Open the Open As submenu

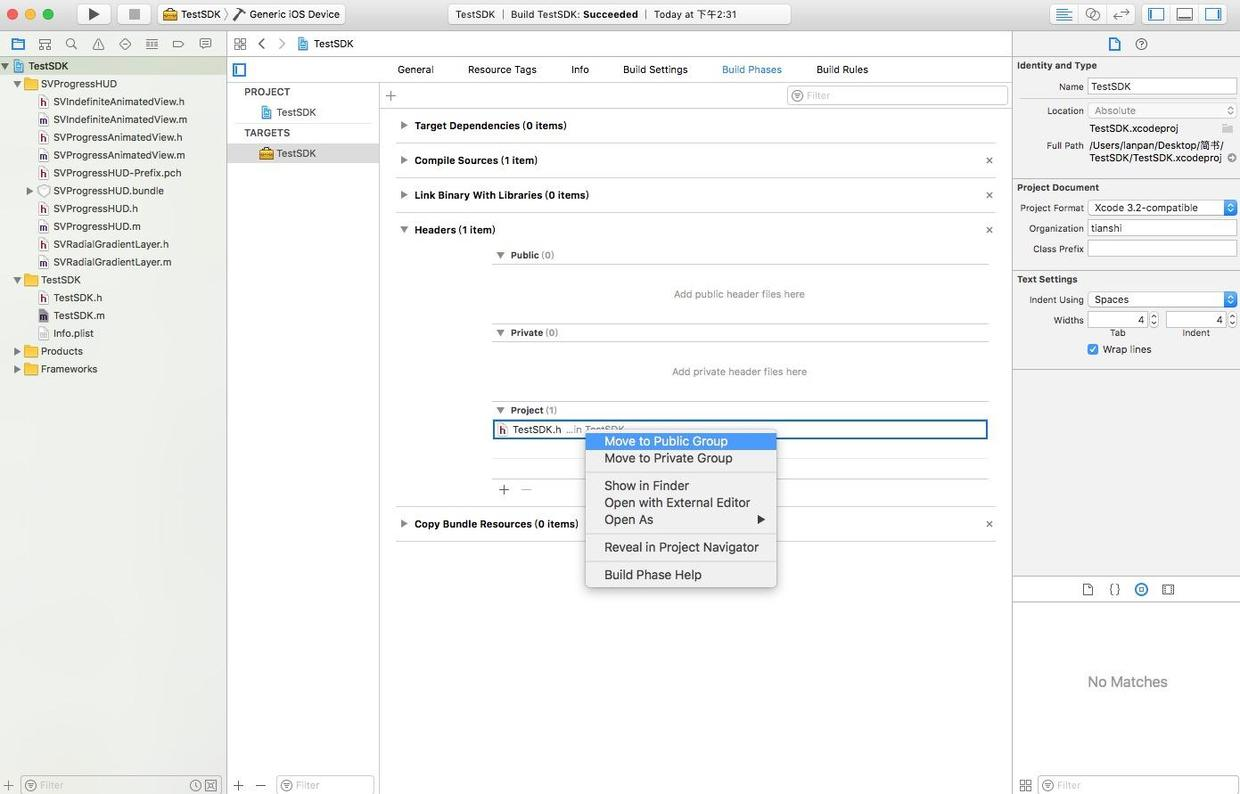click(681, 520)
